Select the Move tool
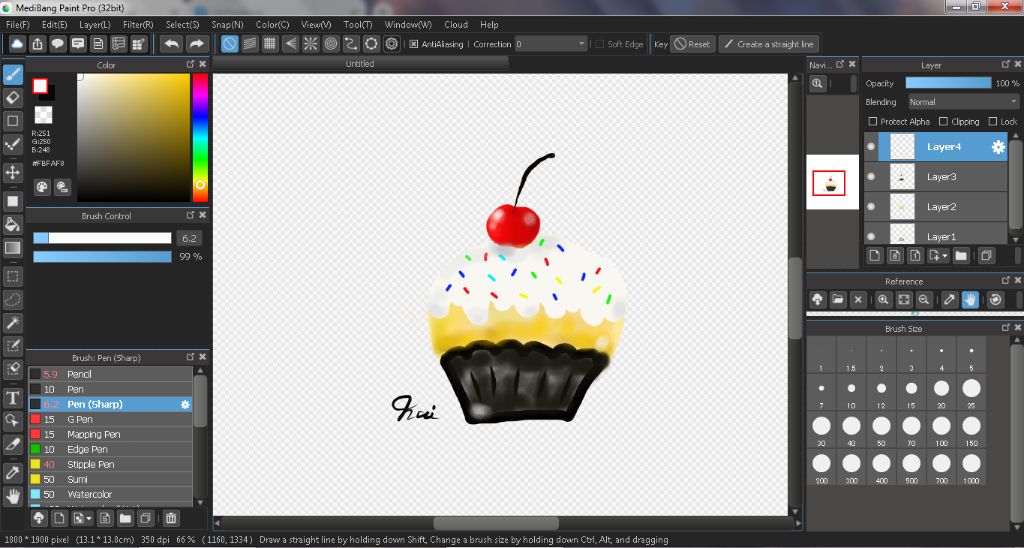 click(12, 172)
